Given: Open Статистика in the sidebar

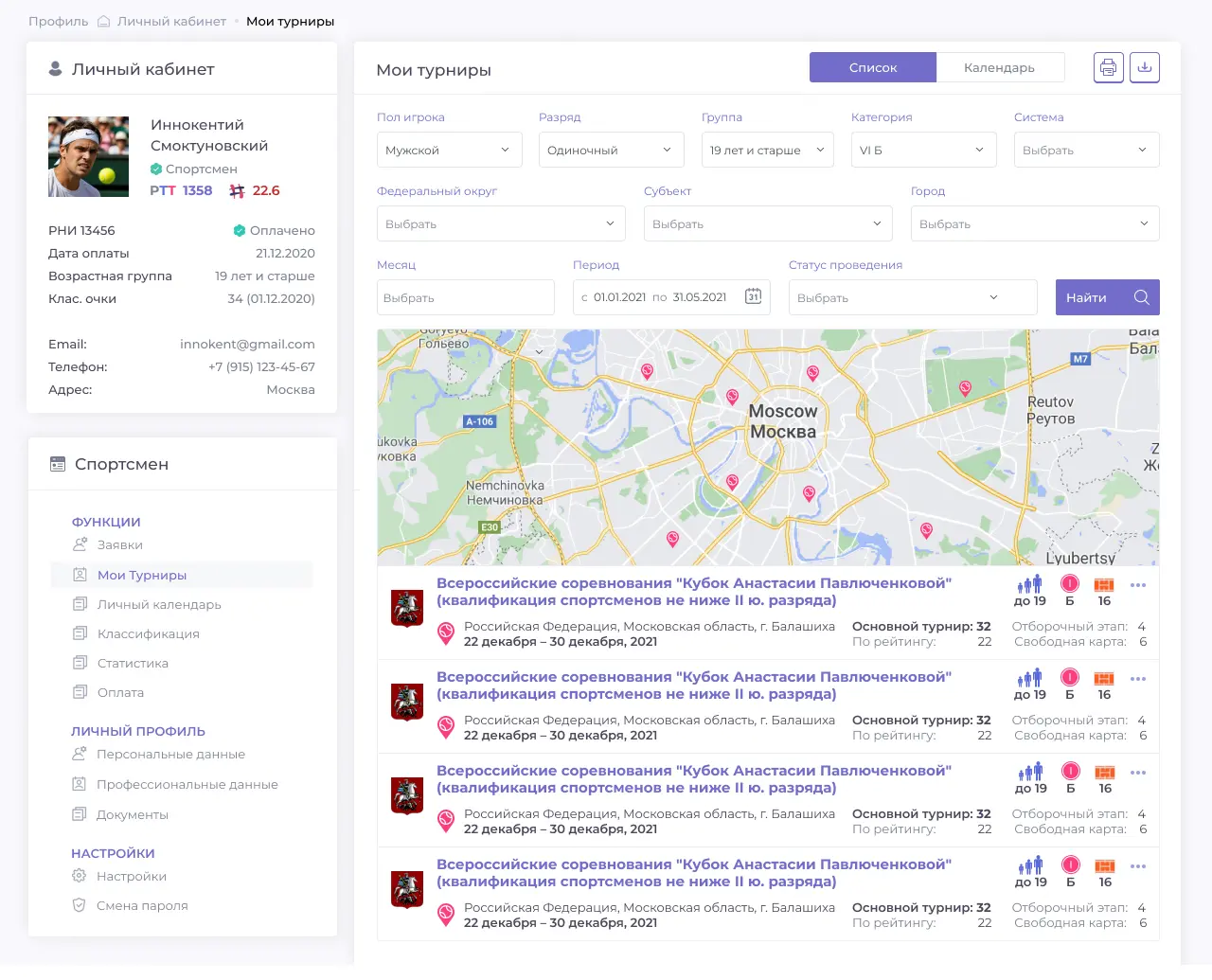Looking at the screenshot, I should click(133, 663).
